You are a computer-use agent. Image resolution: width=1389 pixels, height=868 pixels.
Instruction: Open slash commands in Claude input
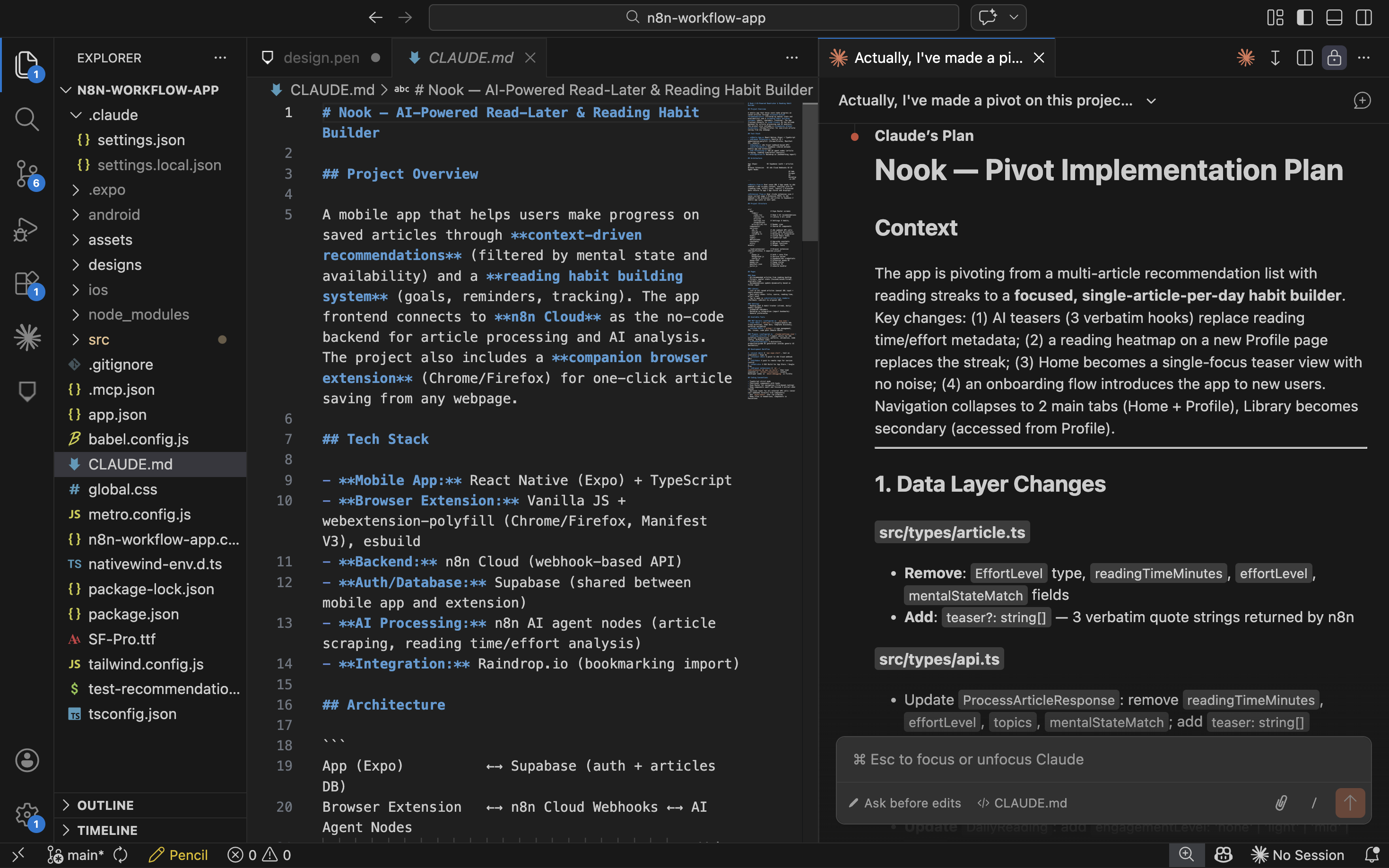1314,803
